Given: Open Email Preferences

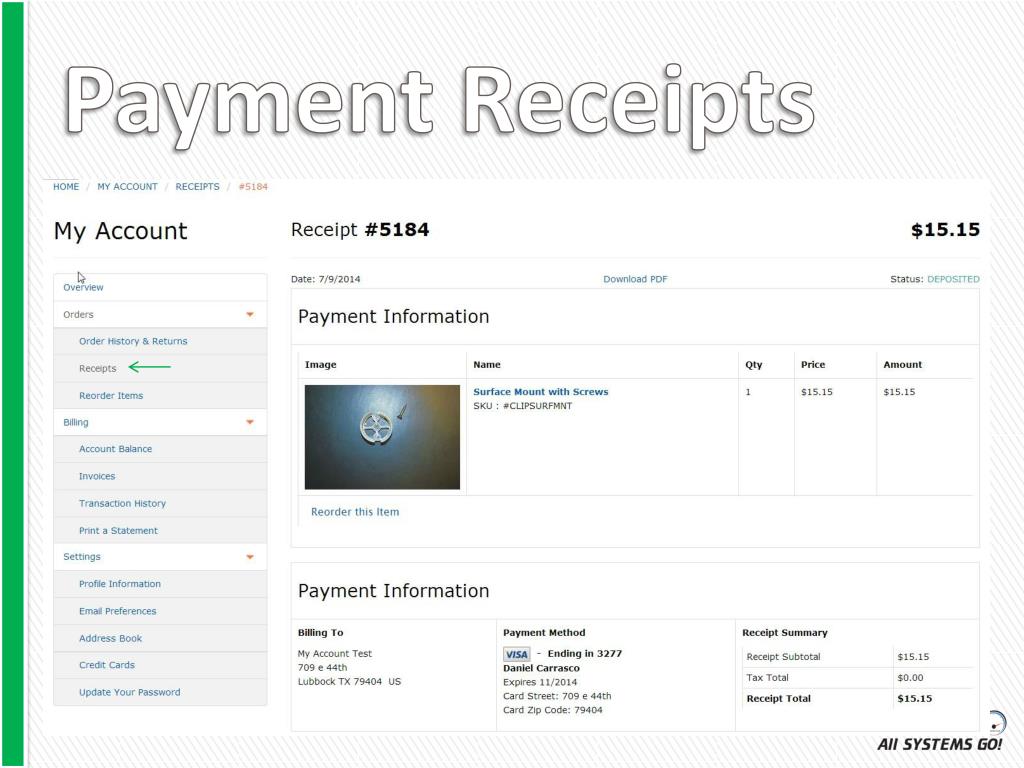Looking at the screenshot, I should pos(118,611).
